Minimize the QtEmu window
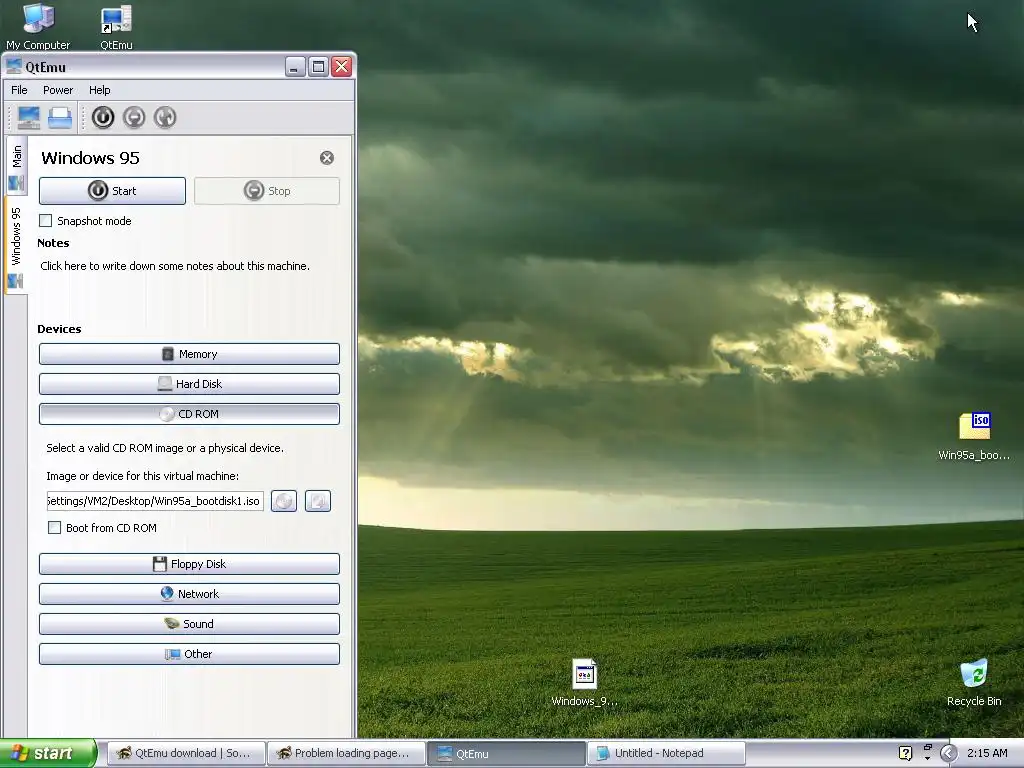Screen dimensions: 1024x768 [x=295, y=67]
